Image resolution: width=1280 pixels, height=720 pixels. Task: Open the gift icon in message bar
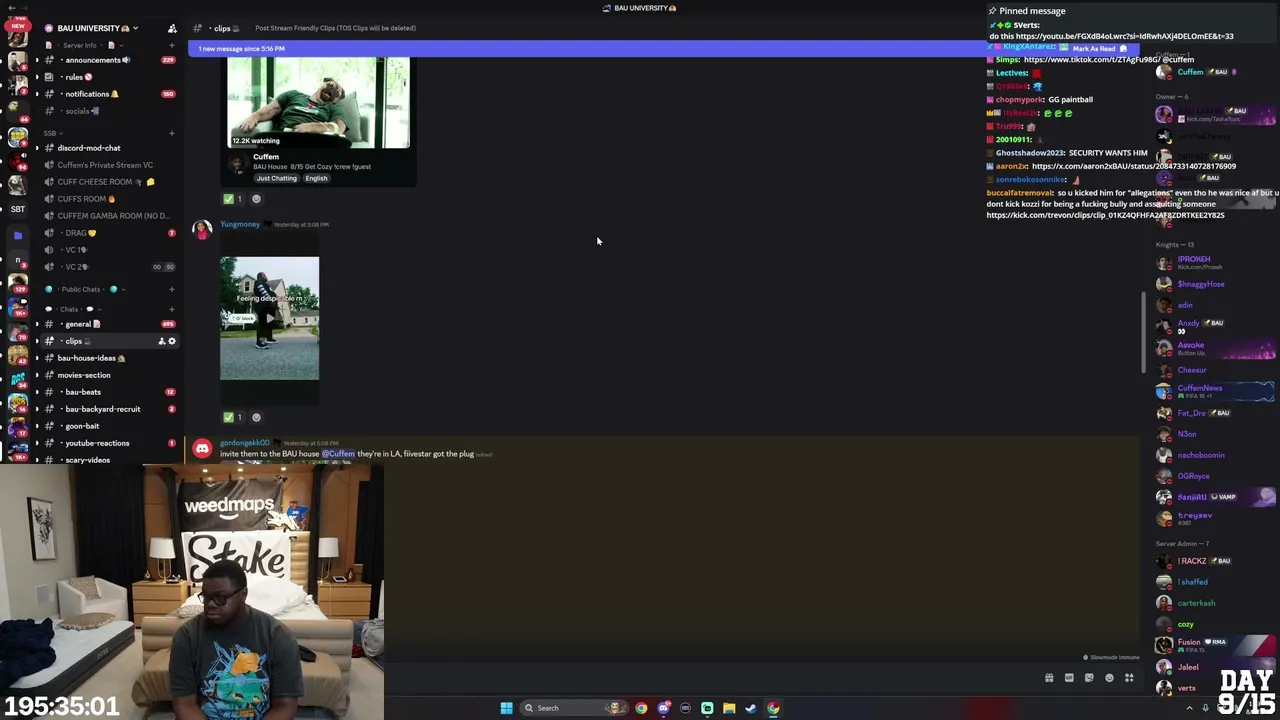[x=1049, y=678]
